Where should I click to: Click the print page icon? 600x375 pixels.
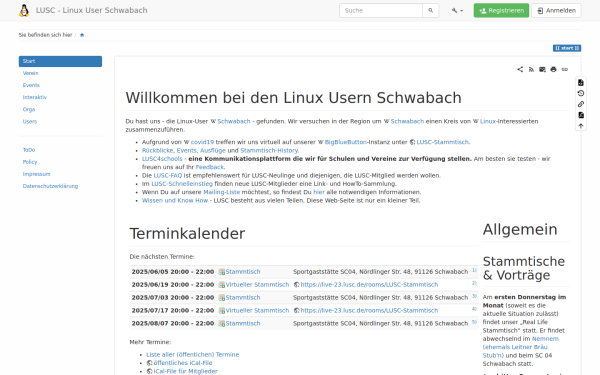click(x=553, y=69)
